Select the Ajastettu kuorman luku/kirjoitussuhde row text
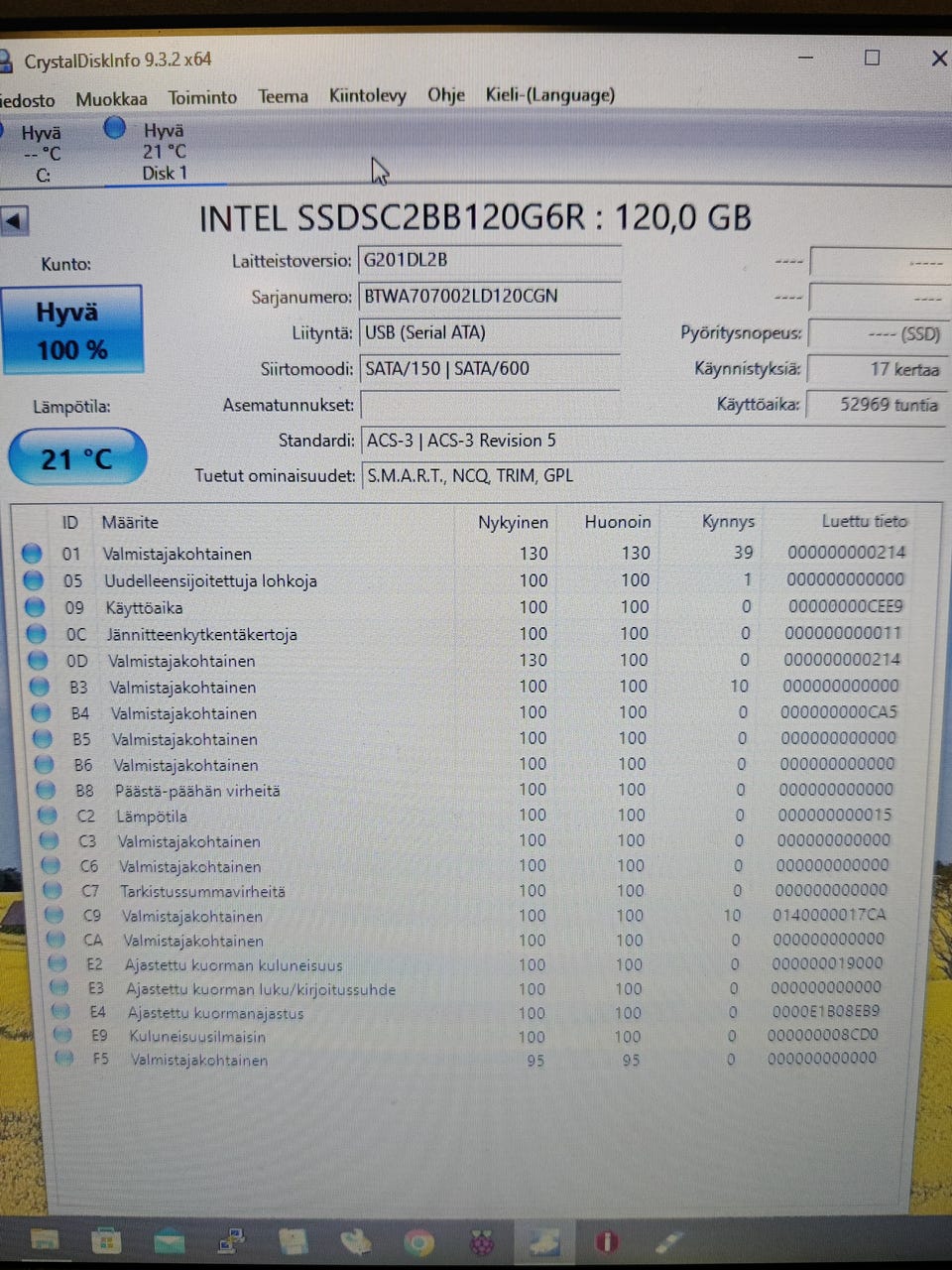952x1270 pixels. pyautogui.click(x=261, y=989)
